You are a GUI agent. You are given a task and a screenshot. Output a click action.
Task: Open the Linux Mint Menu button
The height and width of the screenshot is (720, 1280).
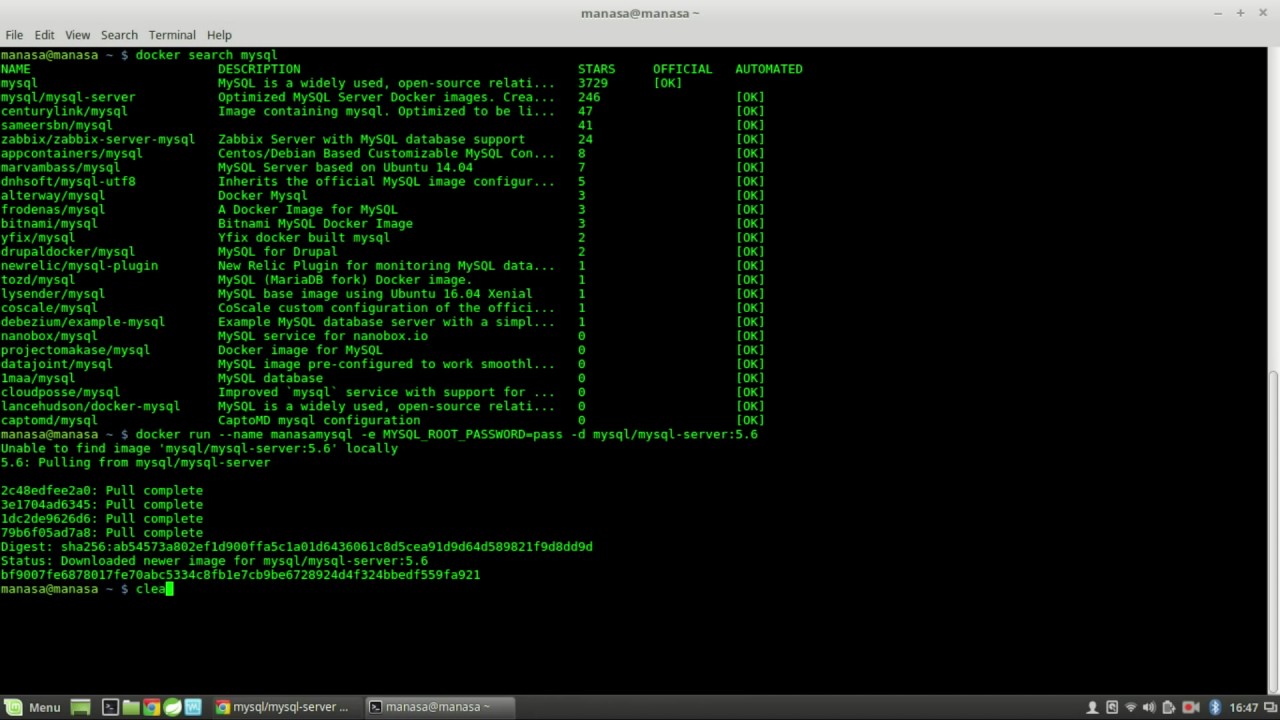(x=33, y=707)
